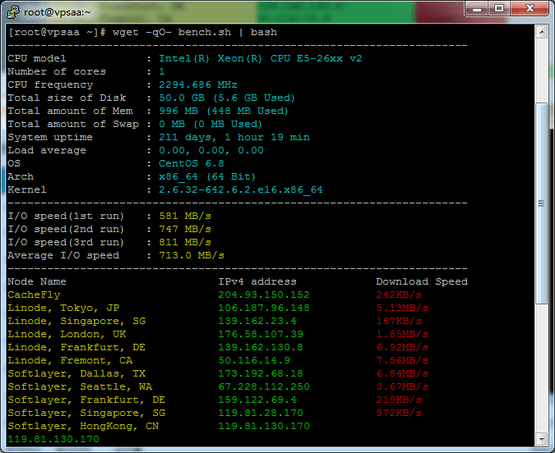Click the Download Speed column header
The image size is (555, 453).
click(x=422, y=282)
